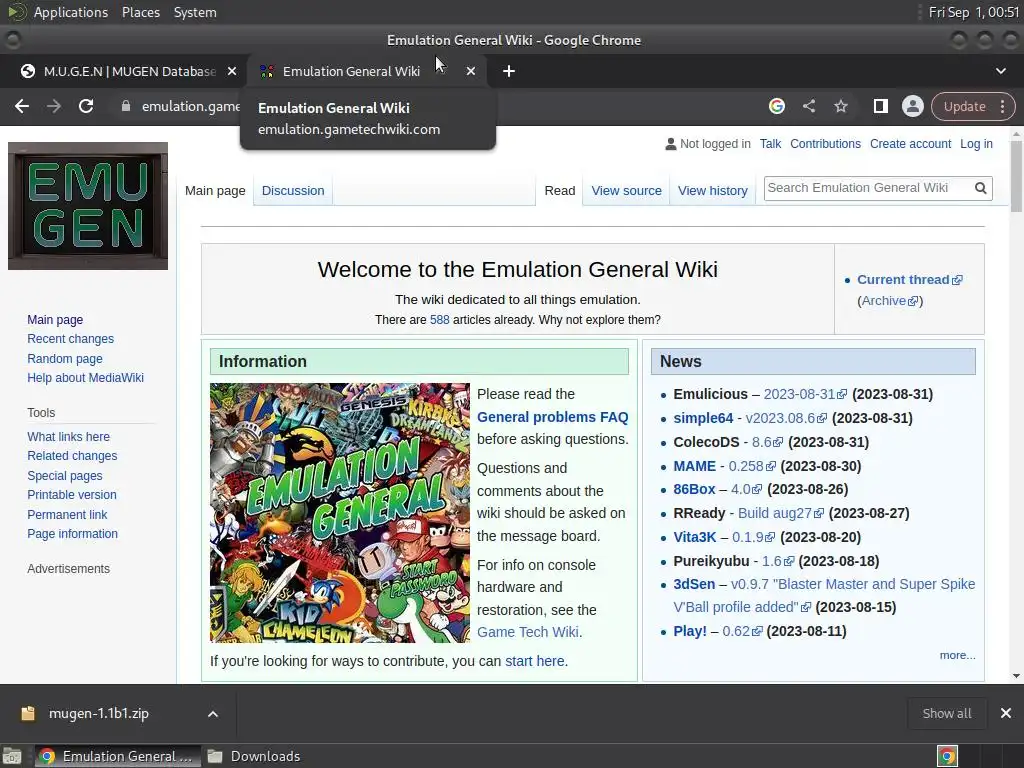This screenshot has width=1024, height=768.
Task: Click the EMU GEN wiki logo
Action: [x=88, y=206]
